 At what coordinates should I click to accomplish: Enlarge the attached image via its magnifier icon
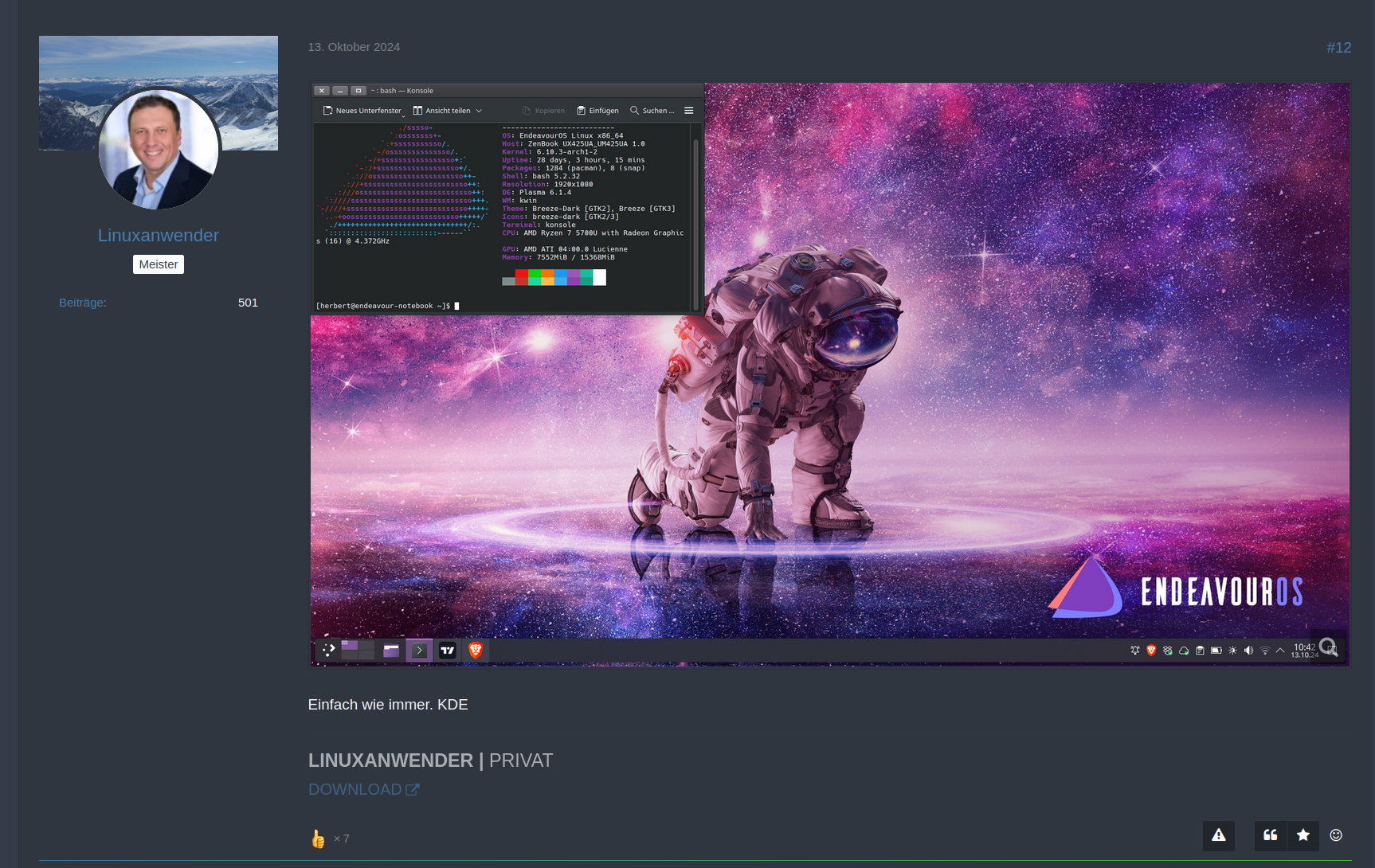click(x=1328, y=647)
